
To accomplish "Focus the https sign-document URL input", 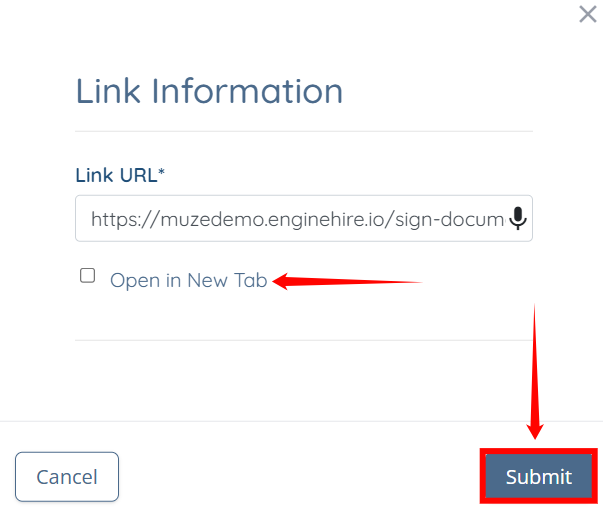I will coord(304,218).
